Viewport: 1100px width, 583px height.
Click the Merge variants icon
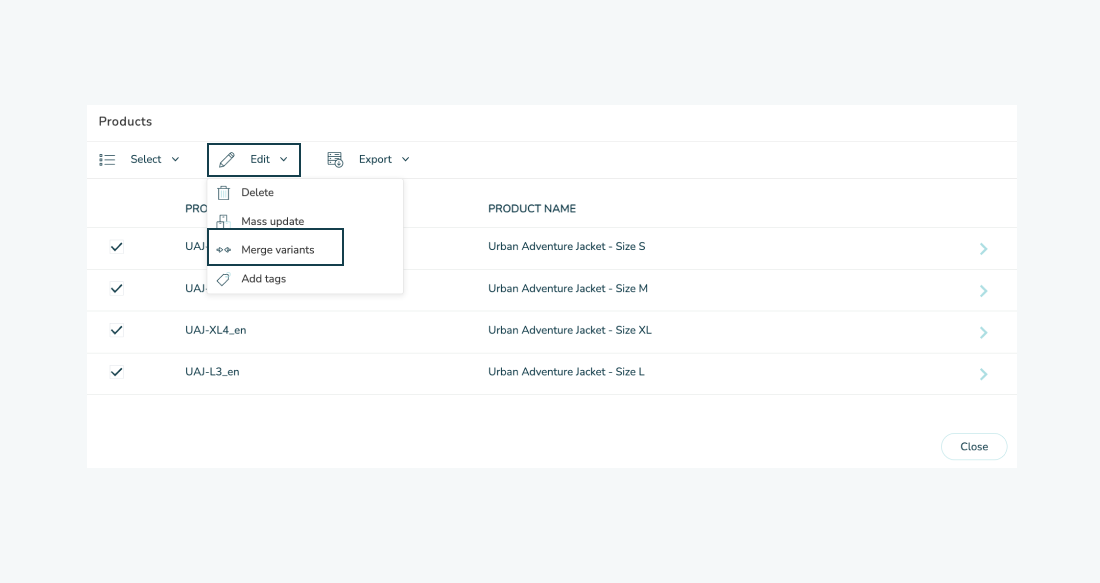coord(224,250)
